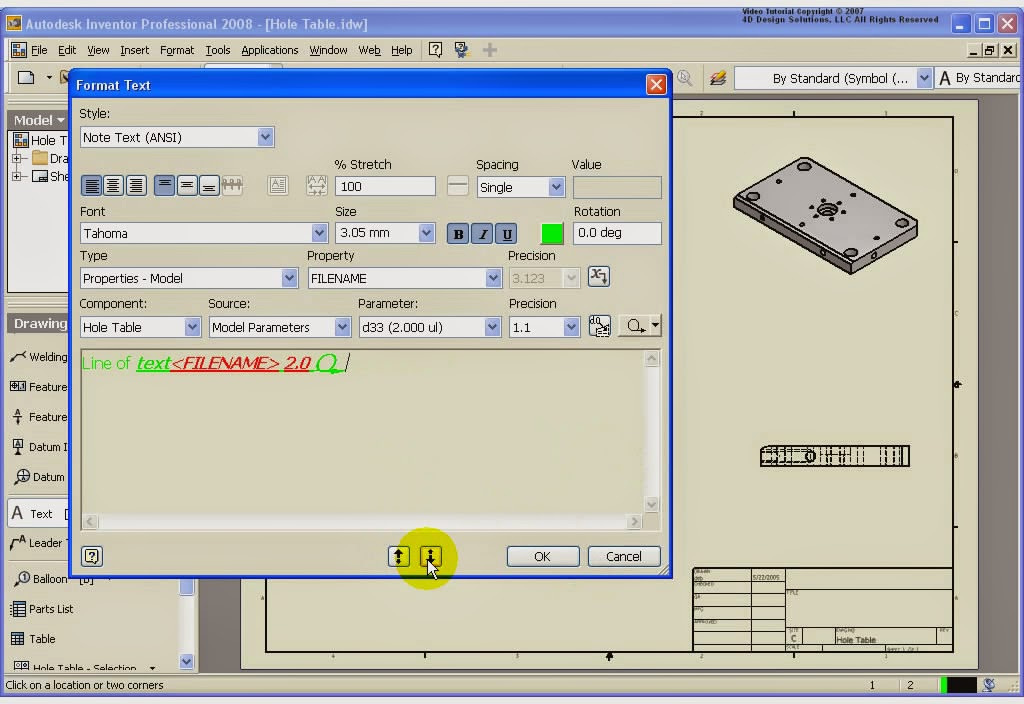Click the green text color swatch

[x=552, y=234]
